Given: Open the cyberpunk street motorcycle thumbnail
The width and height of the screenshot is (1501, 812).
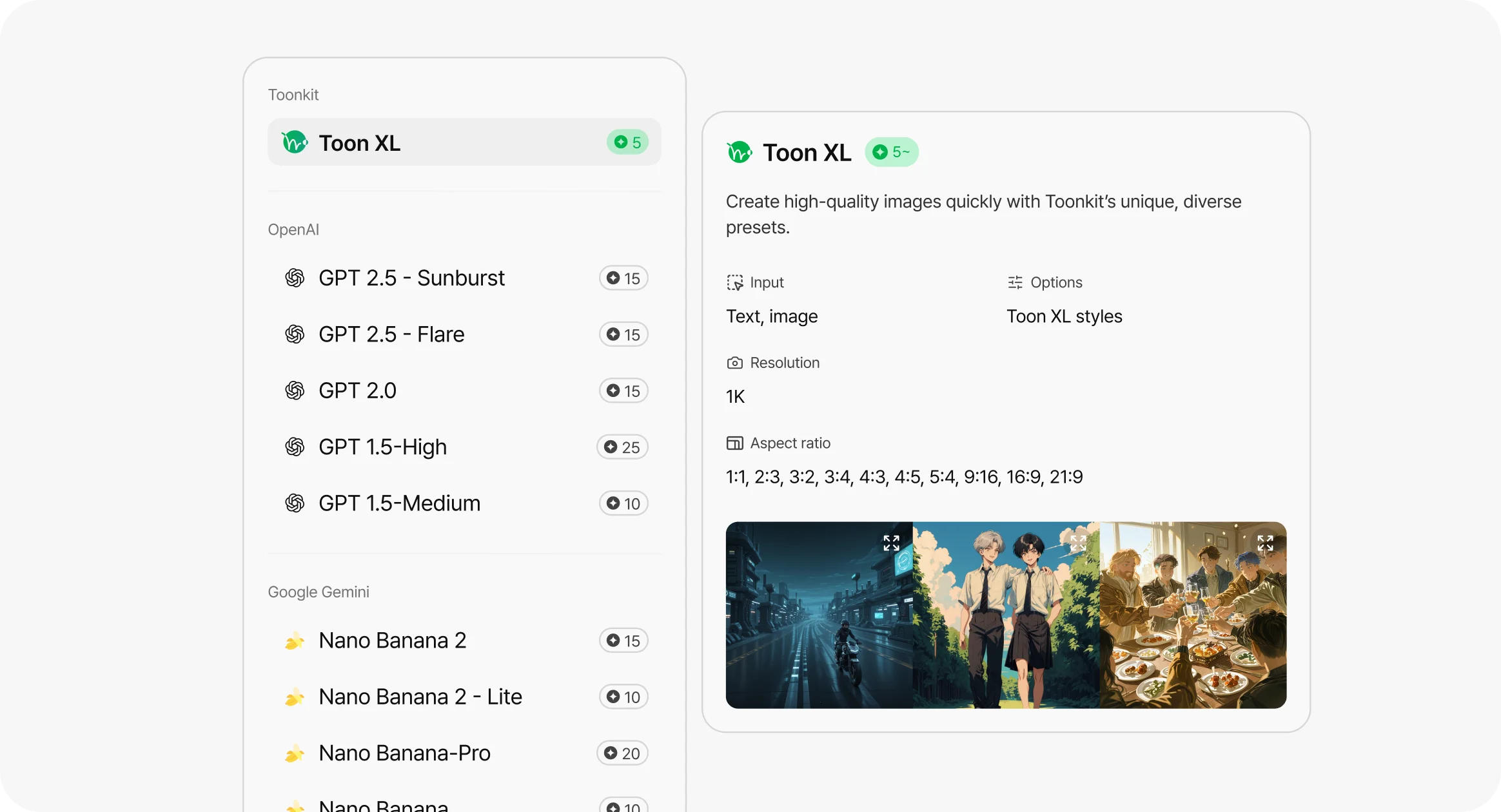Looking at the screenshot, I should 819,615.
